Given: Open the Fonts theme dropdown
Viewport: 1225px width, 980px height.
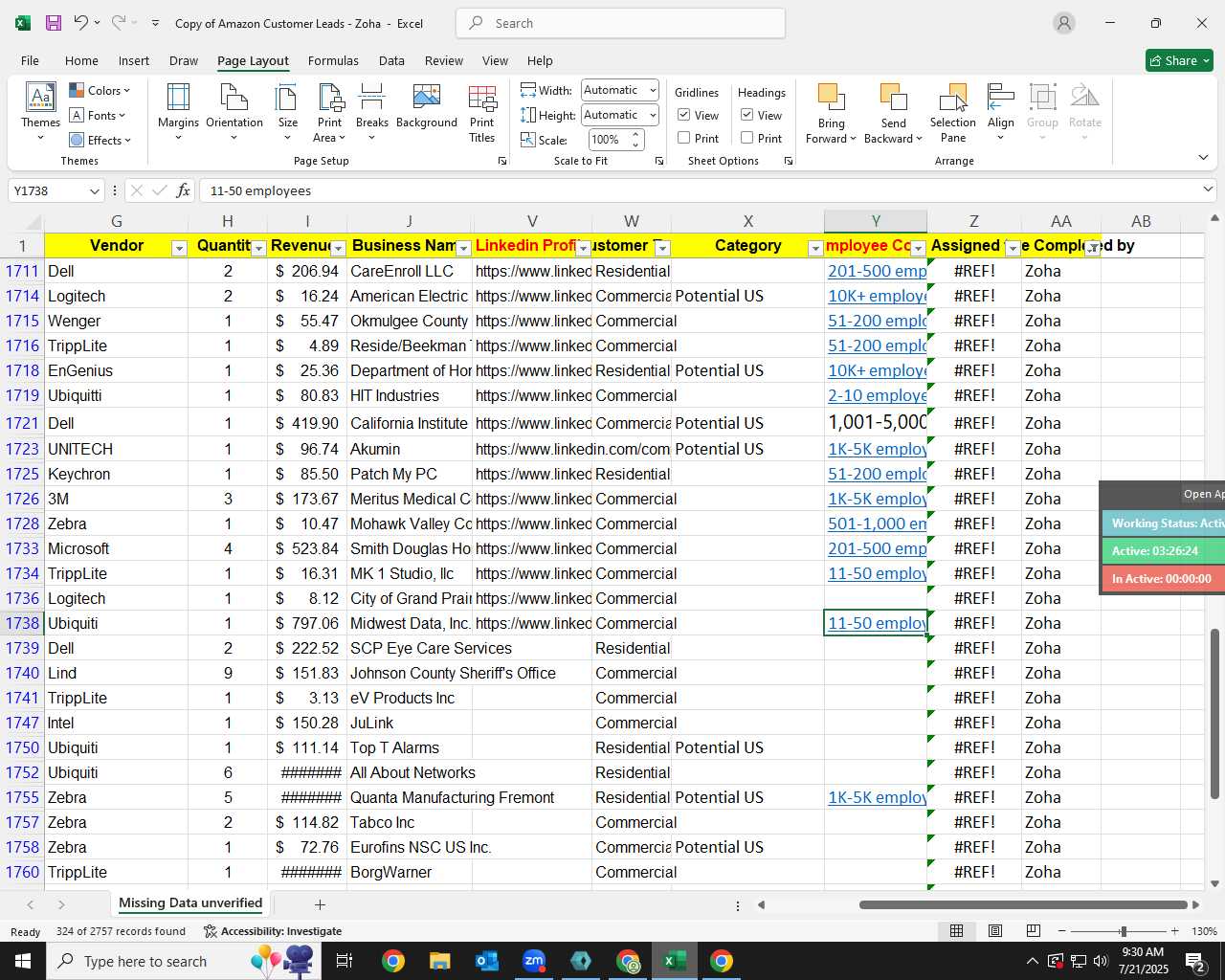Looking at the screenshot, I should pos(98,116).
